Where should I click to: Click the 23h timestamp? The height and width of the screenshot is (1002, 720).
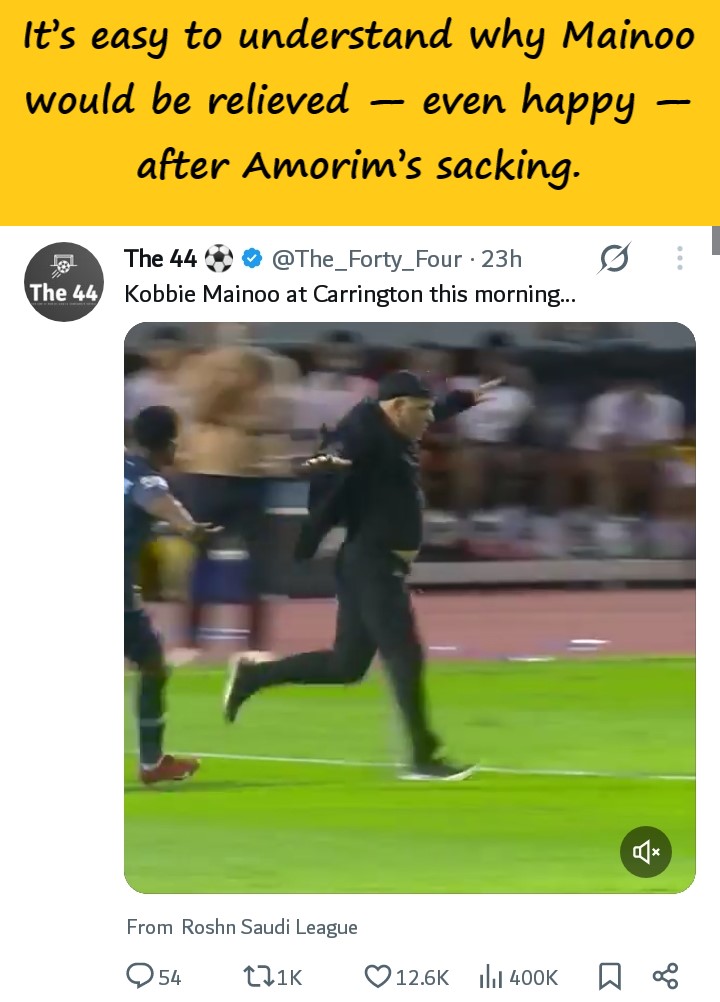502,259
